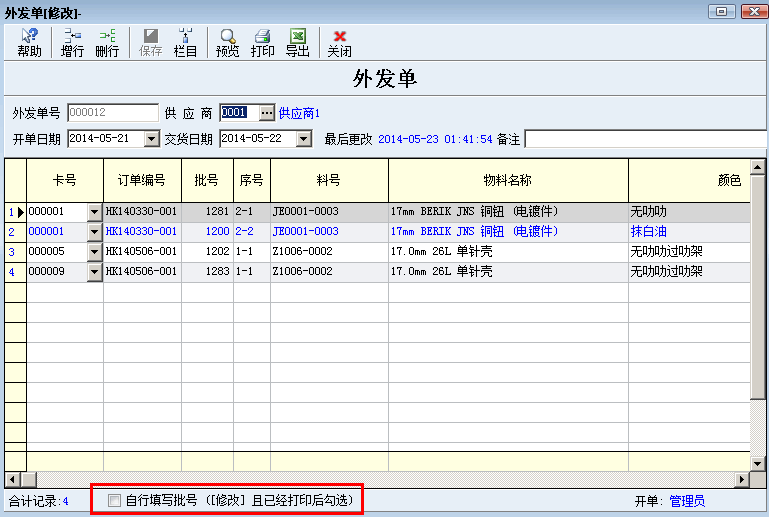This screenshot has height=517, width=769.
Task: Click the 保存 save icon
Action: 150,43
